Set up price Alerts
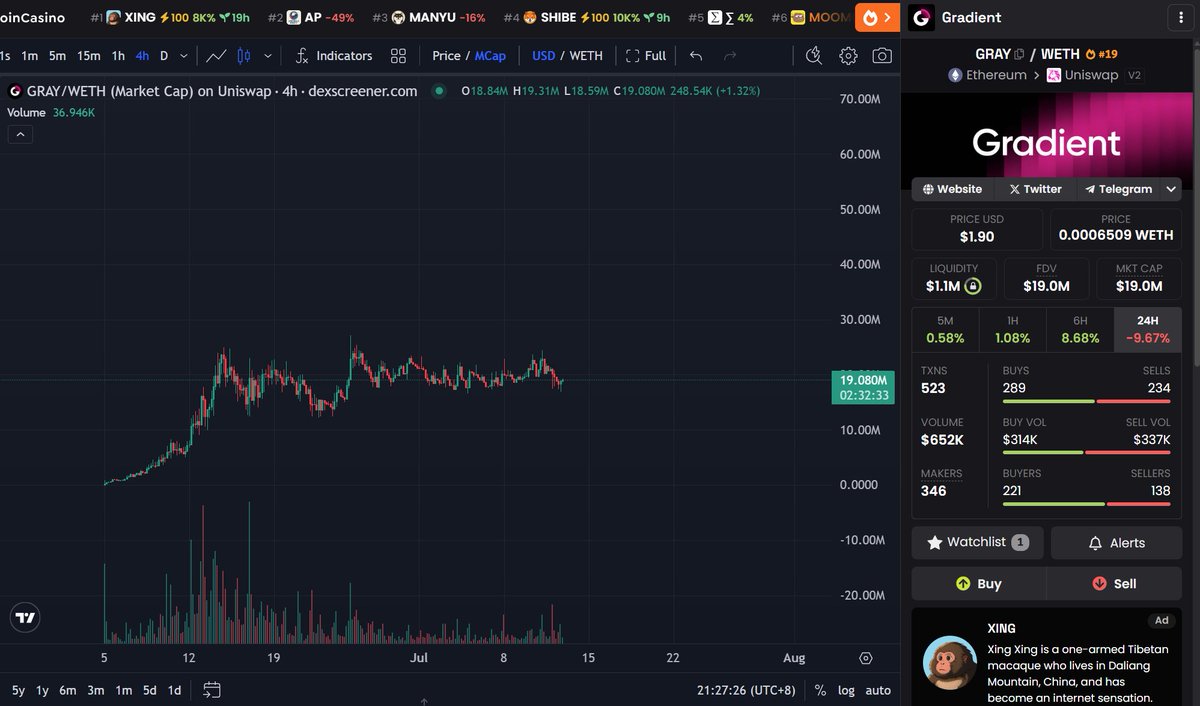Screen dimensions: 1200x706 (x=1116, y=542)
